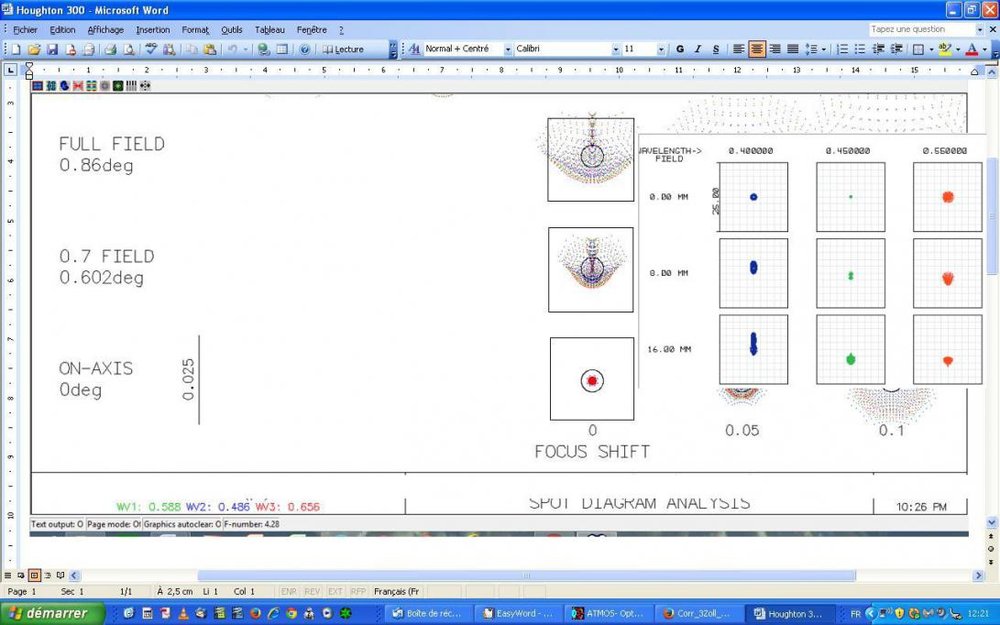Expand the undo history dropdown arrow
The image size is (1000, 625).
(x=245, y=49)
